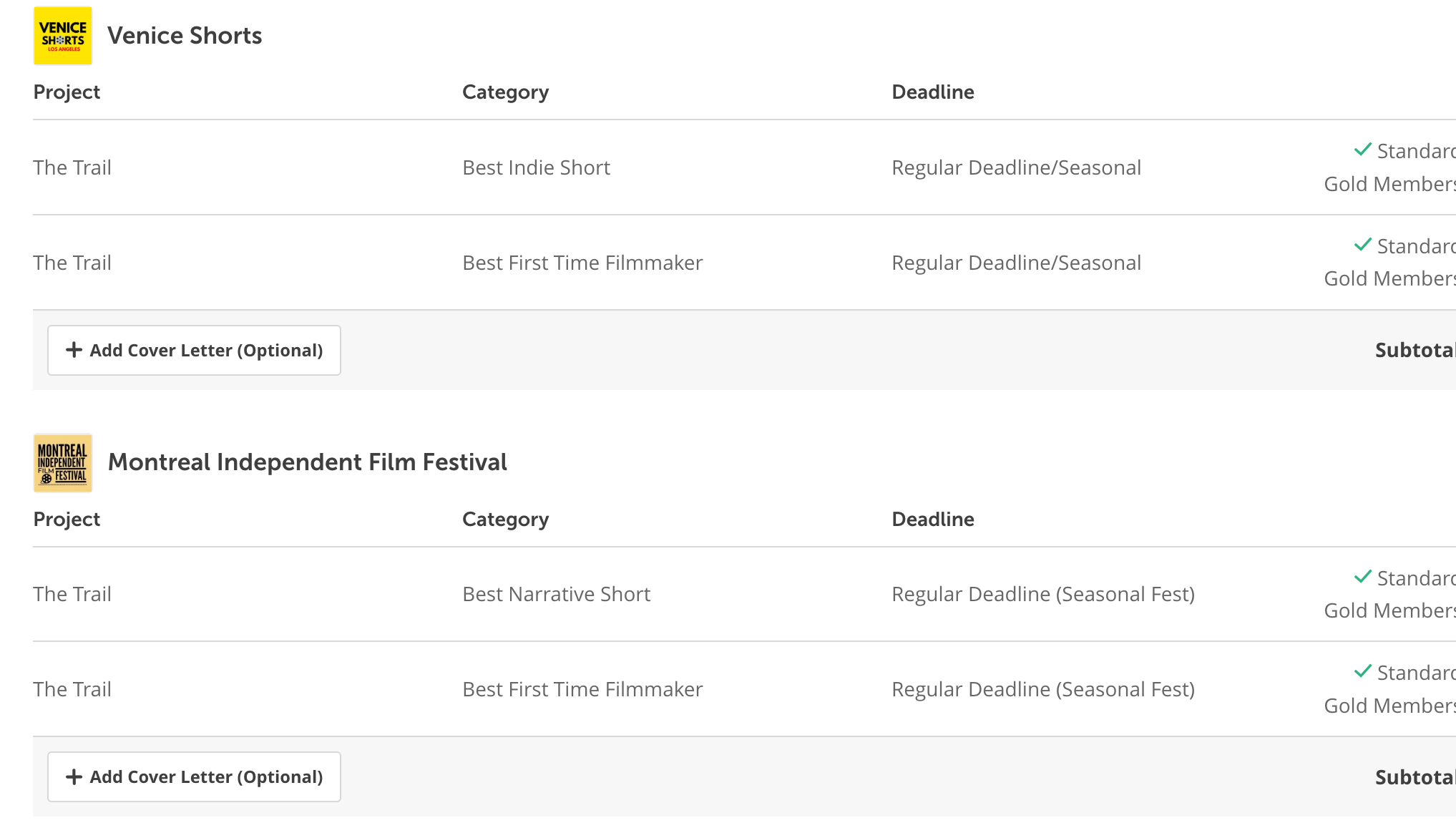The height and width of the screenshot is (823, 1456).
Task: Click the Venice Shorts yellow logo
Action: point(63,36)
